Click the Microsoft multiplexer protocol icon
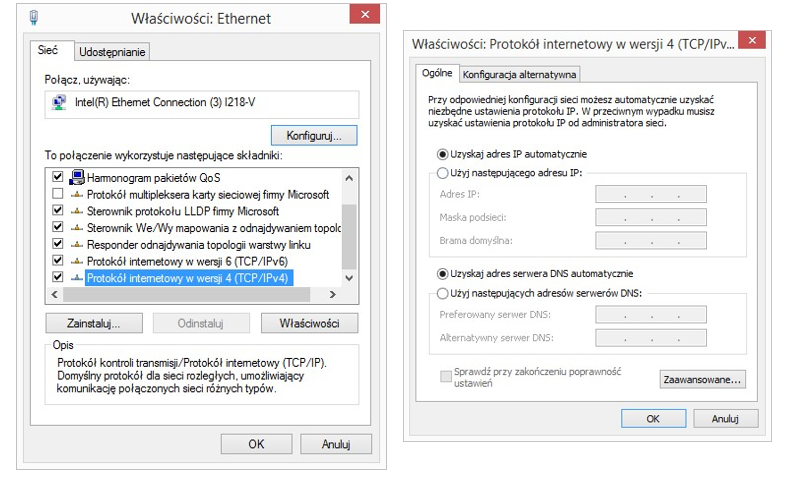This screenshot has width=803, height=480. click(76, 194)
